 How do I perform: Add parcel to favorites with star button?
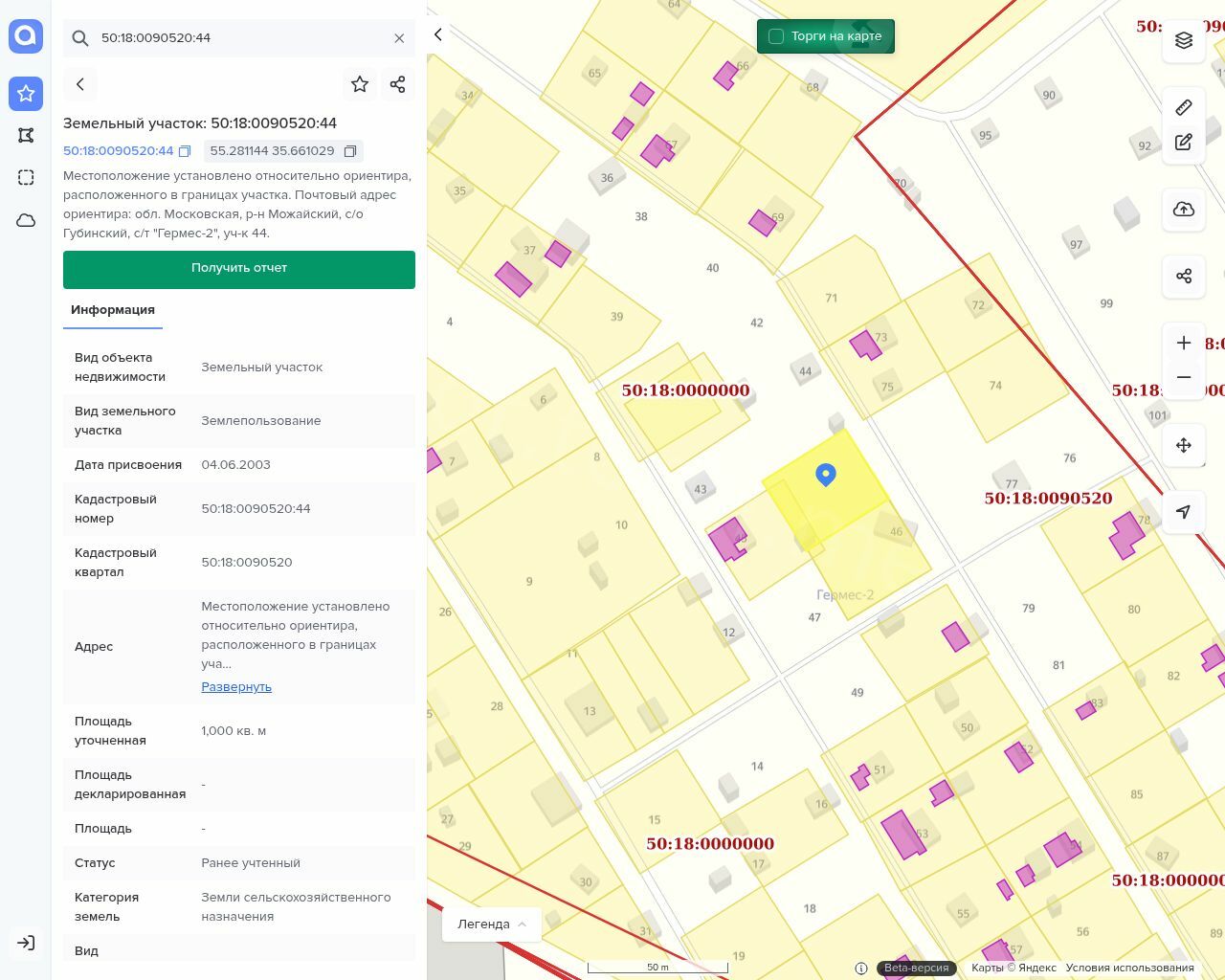360,84
